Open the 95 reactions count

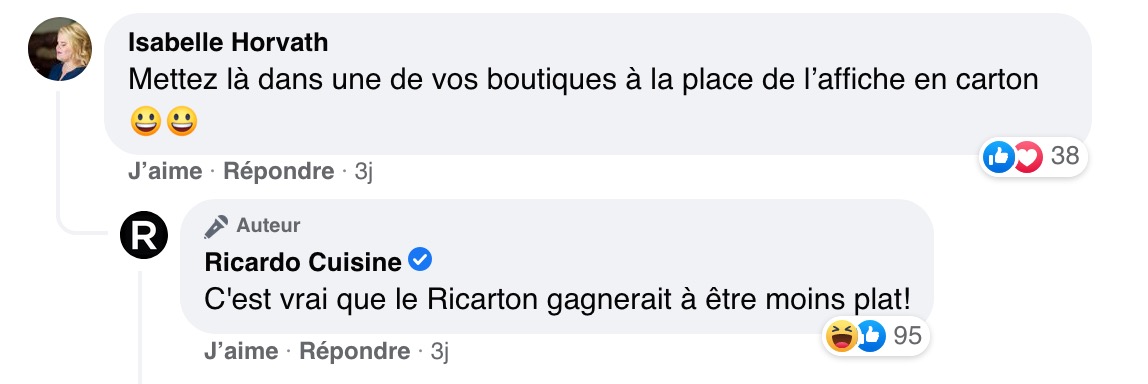[x=908, y=336]
